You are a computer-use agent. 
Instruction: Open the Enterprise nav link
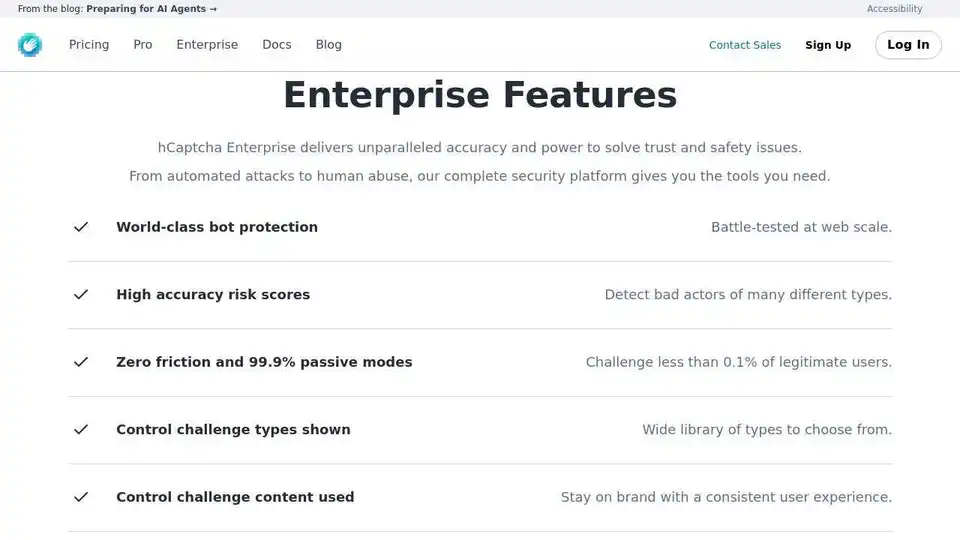207,45
